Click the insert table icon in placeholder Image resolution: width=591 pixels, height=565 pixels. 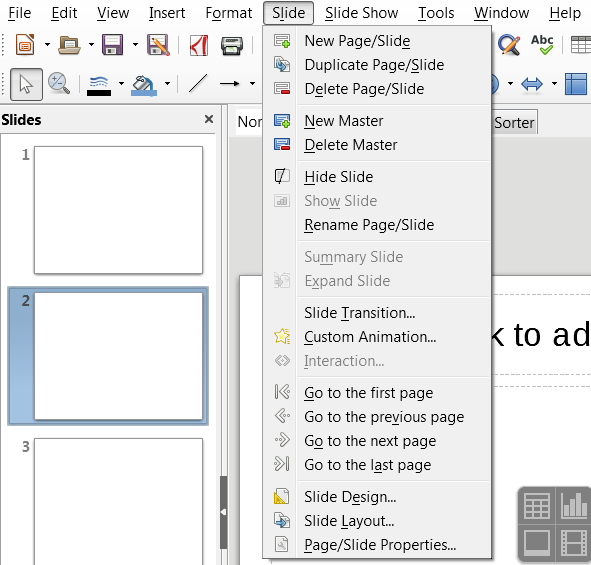[537, 505]
